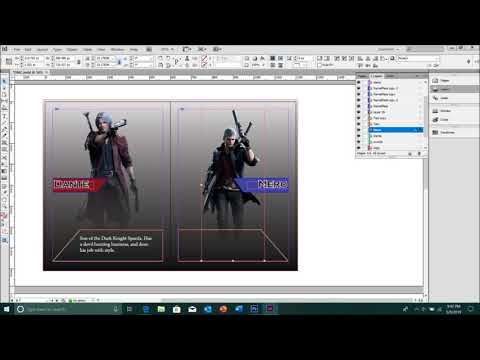Create a new layer in Layers panel
Image resolution: width=480 pixels, height=360 pixels.
pyautogui.click(x=410, y=154)
